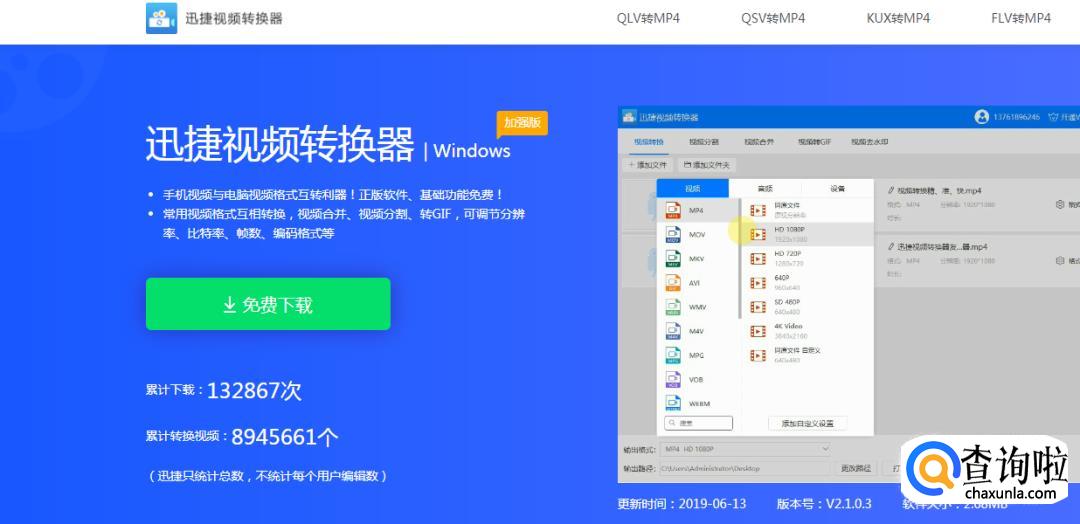Click the green 免费下载 button
Image resolution: width=1080 pixels, height=524 pixels.
click(x=268, y=304)
